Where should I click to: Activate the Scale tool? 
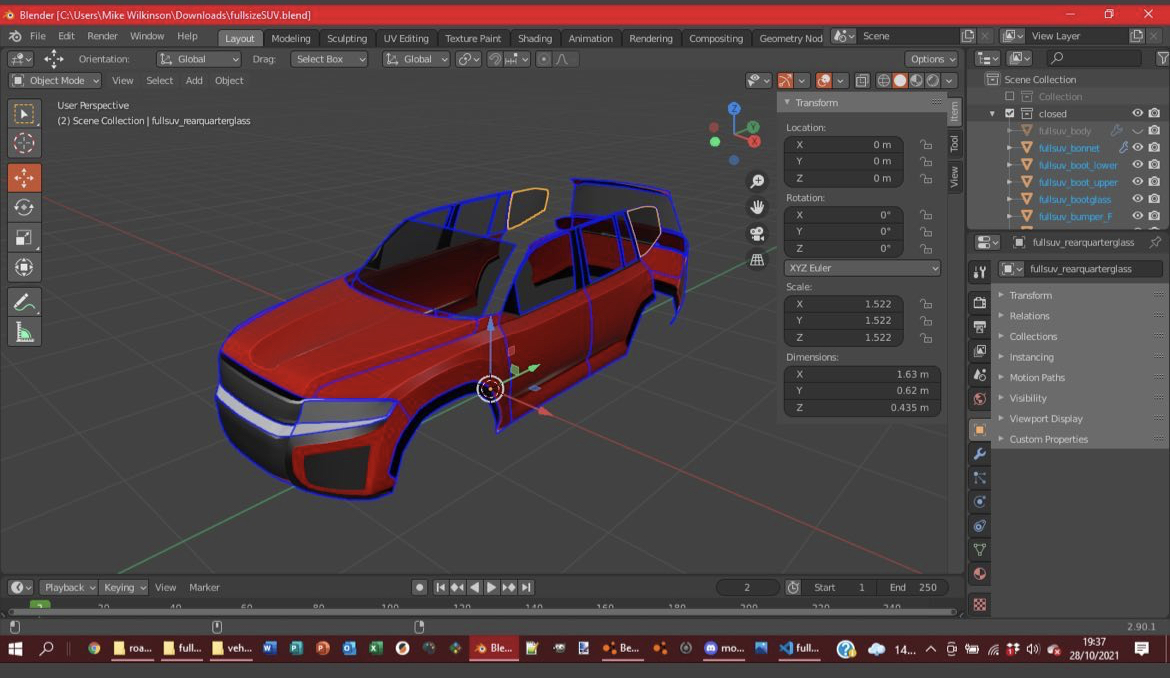pyautogui.click(x=24, y=237)
